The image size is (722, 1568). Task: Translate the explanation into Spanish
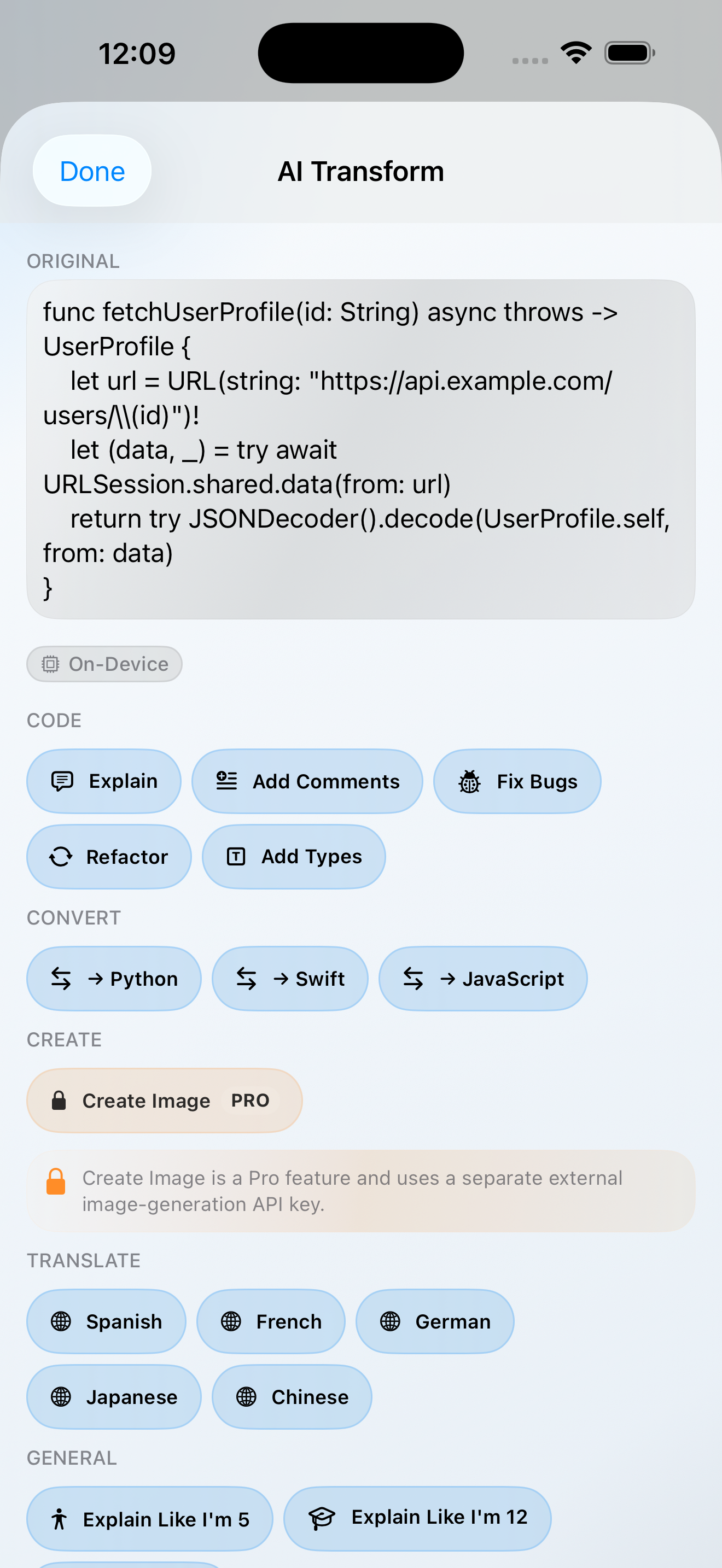[106, 1321]
